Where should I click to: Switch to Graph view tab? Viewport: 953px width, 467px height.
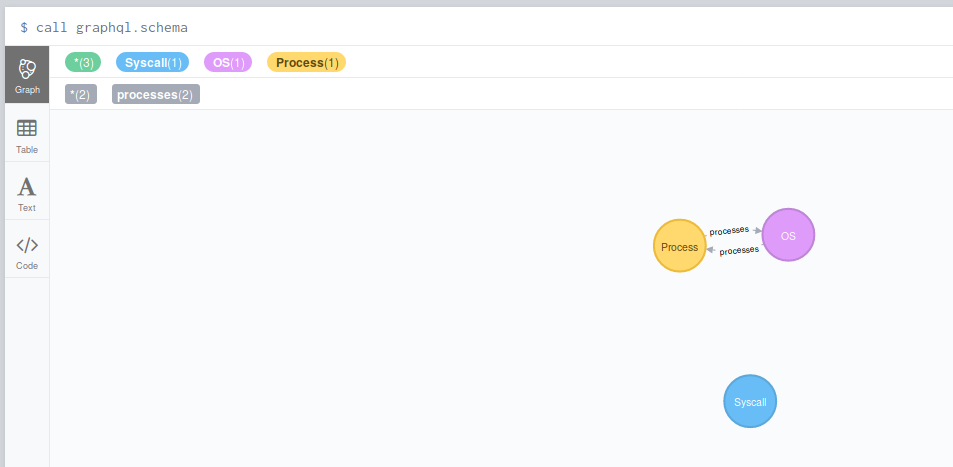coord(27,75)
